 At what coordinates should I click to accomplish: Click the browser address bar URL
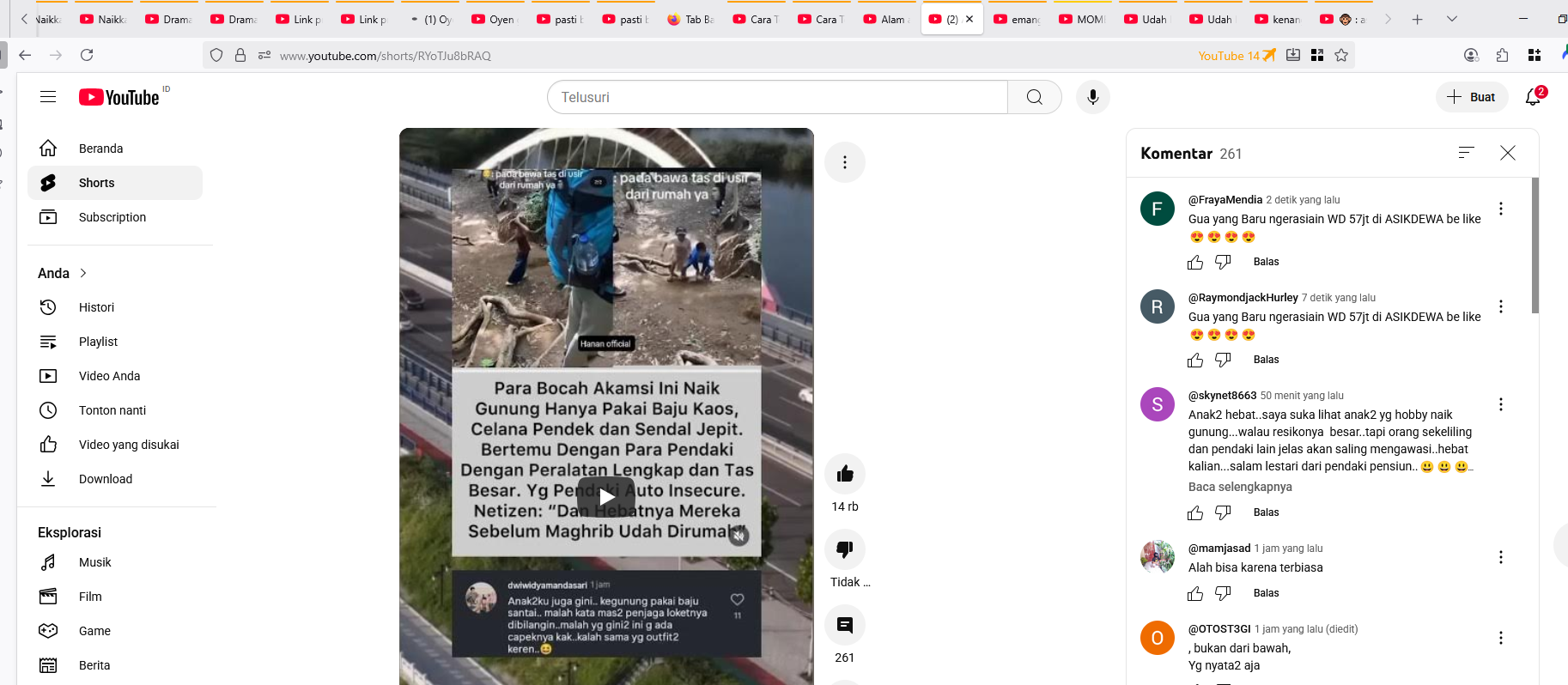386,56
